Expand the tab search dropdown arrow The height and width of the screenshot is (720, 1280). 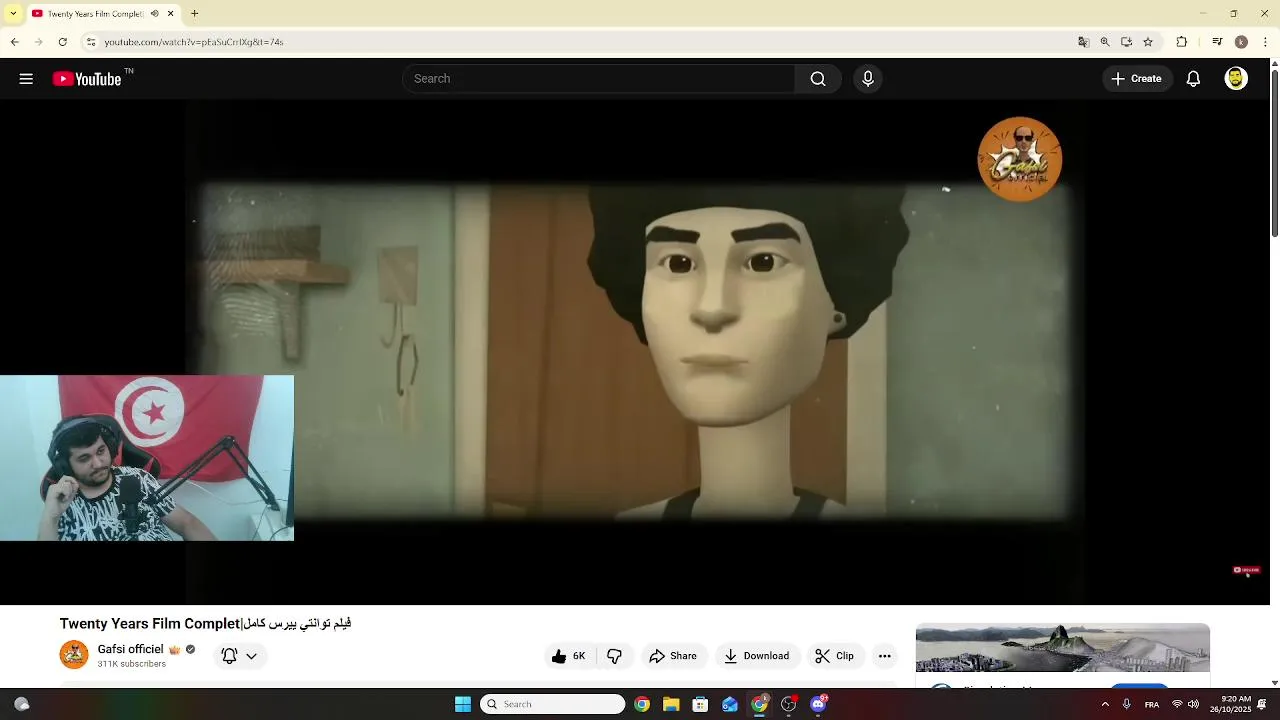[13, 14]
